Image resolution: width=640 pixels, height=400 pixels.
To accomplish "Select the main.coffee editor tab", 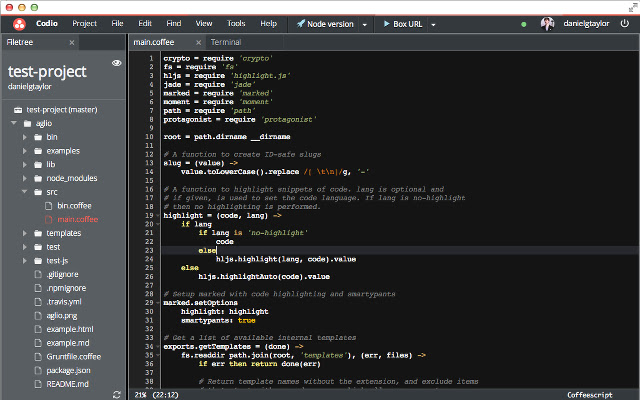I will tap(153, 42).
